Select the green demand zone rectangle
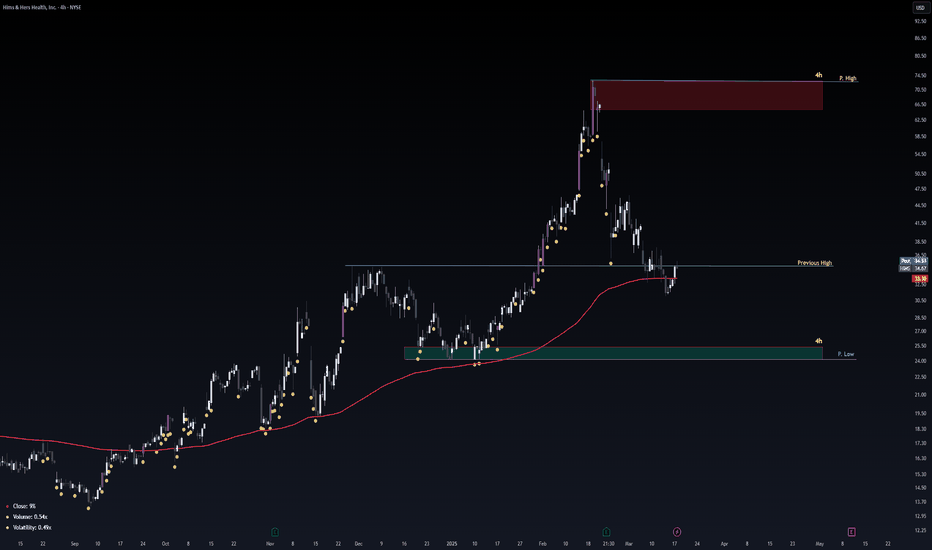Screen dimensions: 932x550 tap(613, 353)
